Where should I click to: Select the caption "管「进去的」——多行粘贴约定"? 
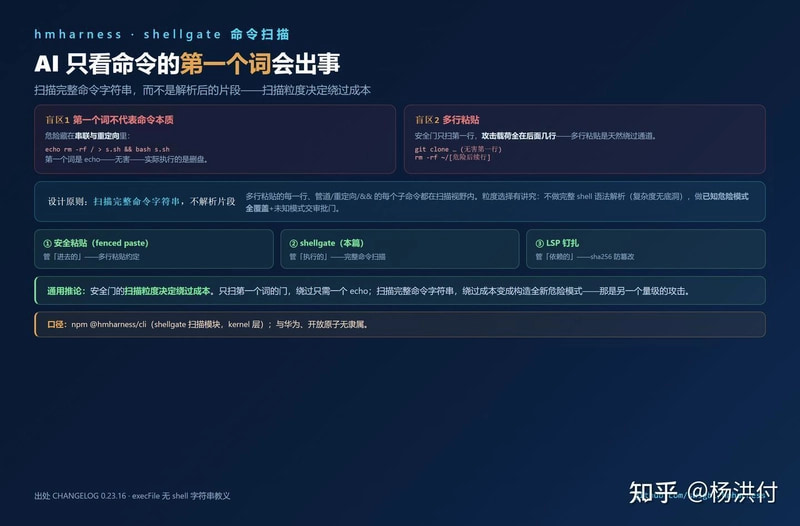91,257
